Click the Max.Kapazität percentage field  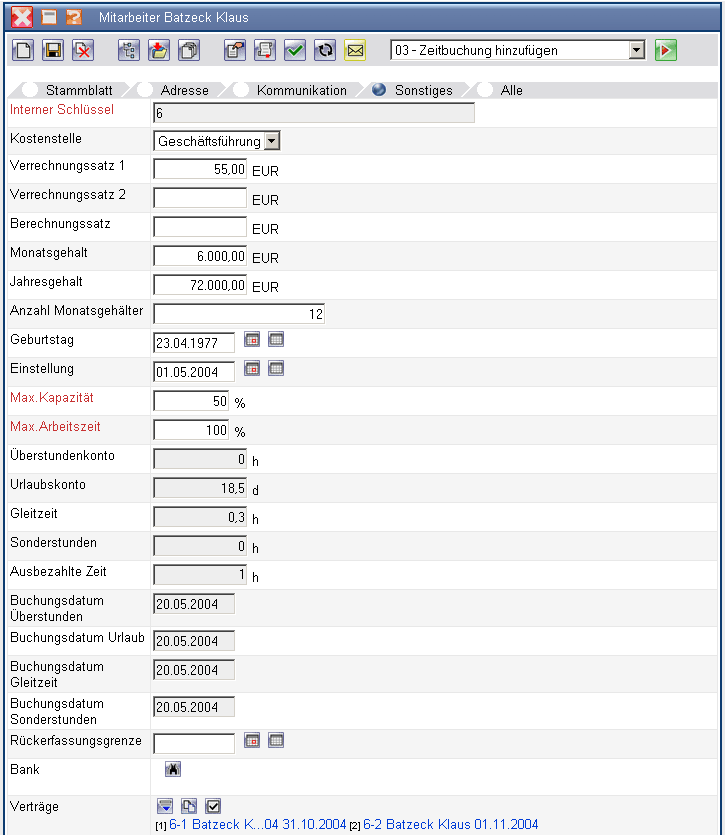pyautogui.click(x=192, y=402)
